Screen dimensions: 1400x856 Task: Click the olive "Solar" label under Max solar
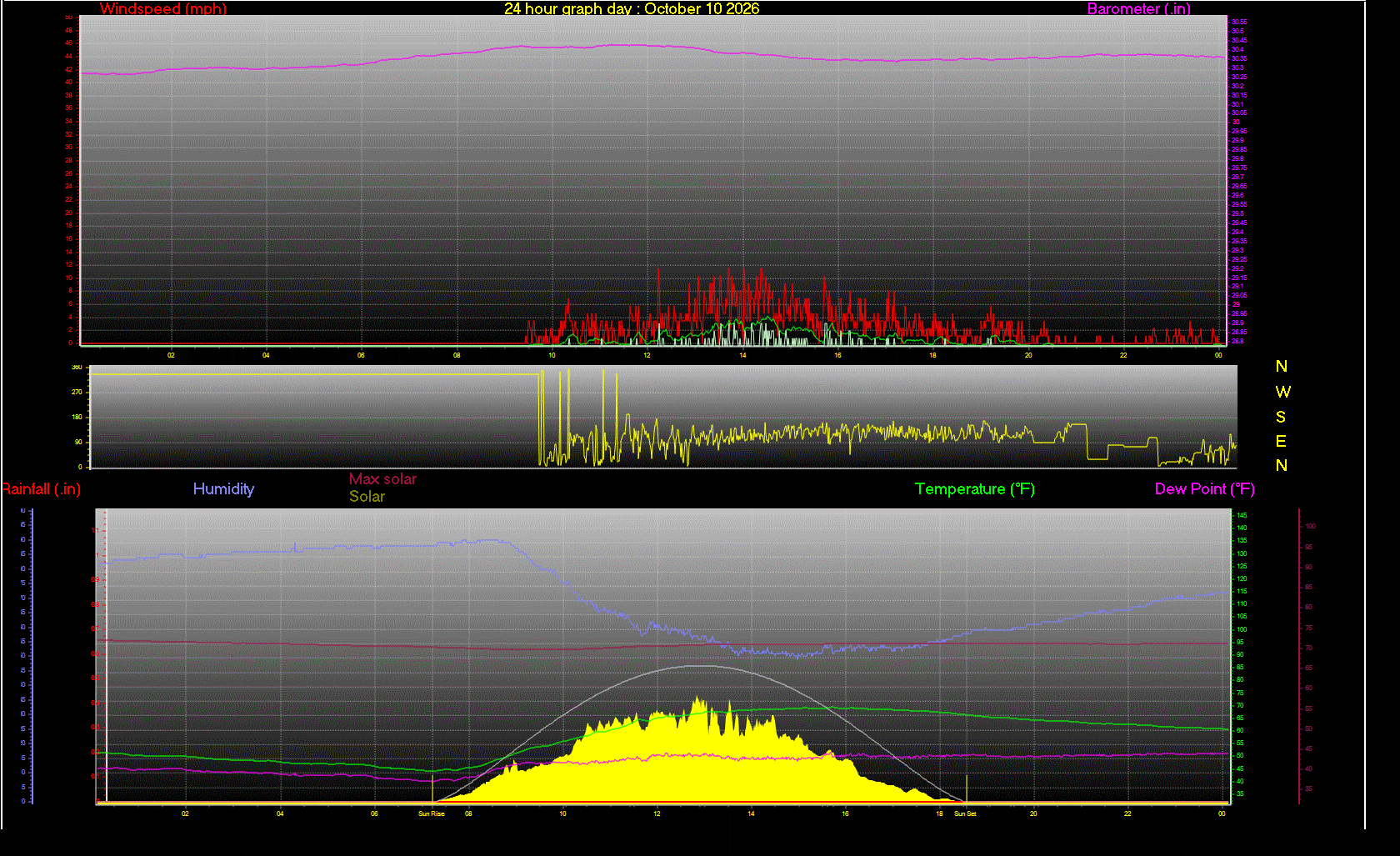pyautogui.click(x=367, y=497)
